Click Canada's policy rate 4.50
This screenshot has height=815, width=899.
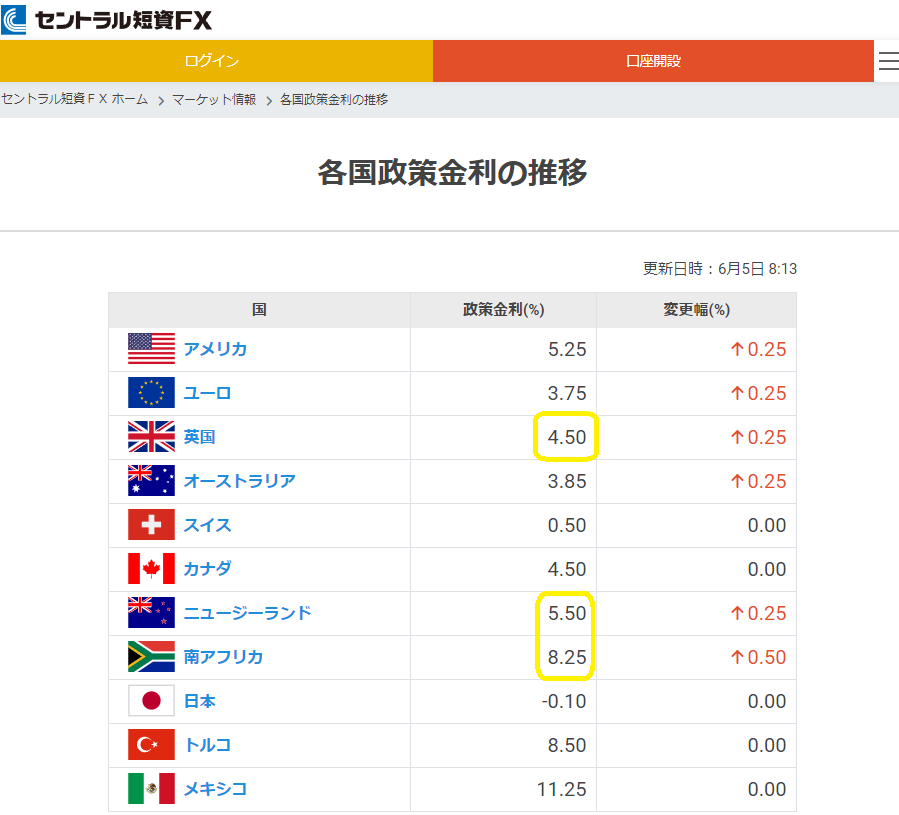point(567,569)
